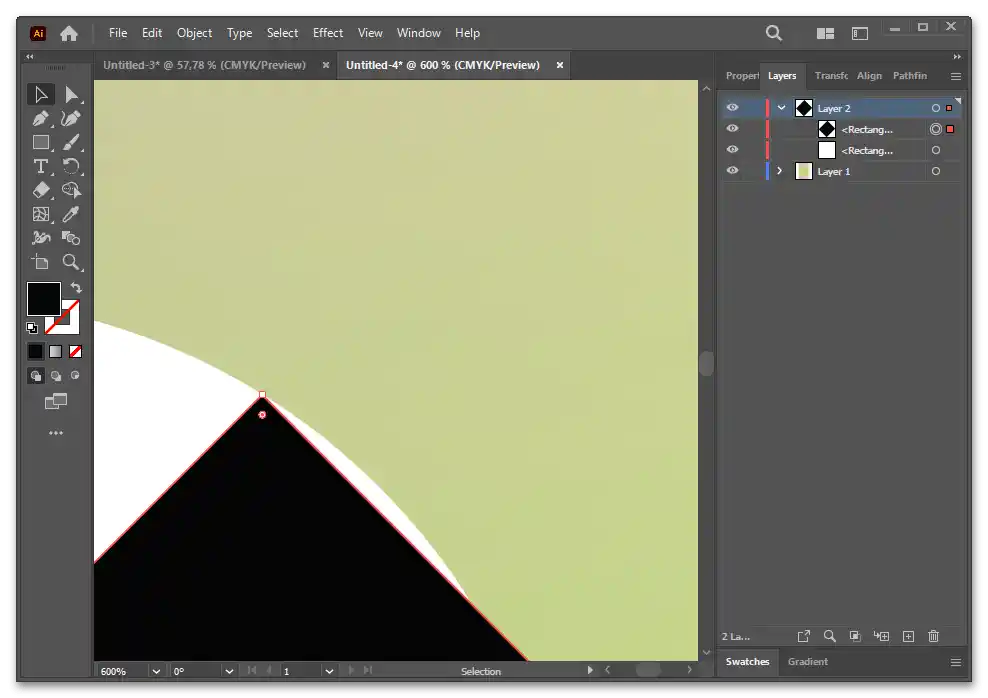988x698 pixels.
Task: Select the Pen tool
Action: tap(41, 119)
